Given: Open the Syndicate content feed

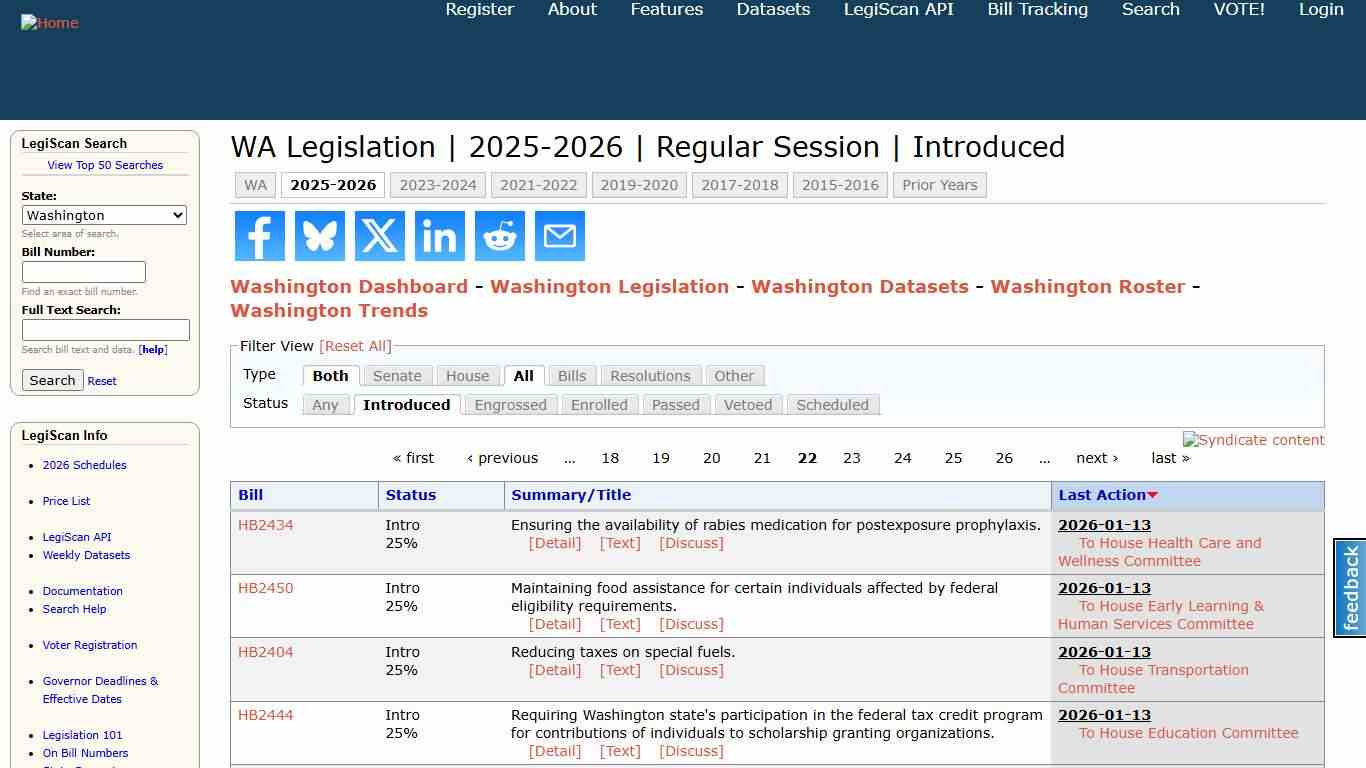Looking at the screenshot, I should coord(1253,440).
